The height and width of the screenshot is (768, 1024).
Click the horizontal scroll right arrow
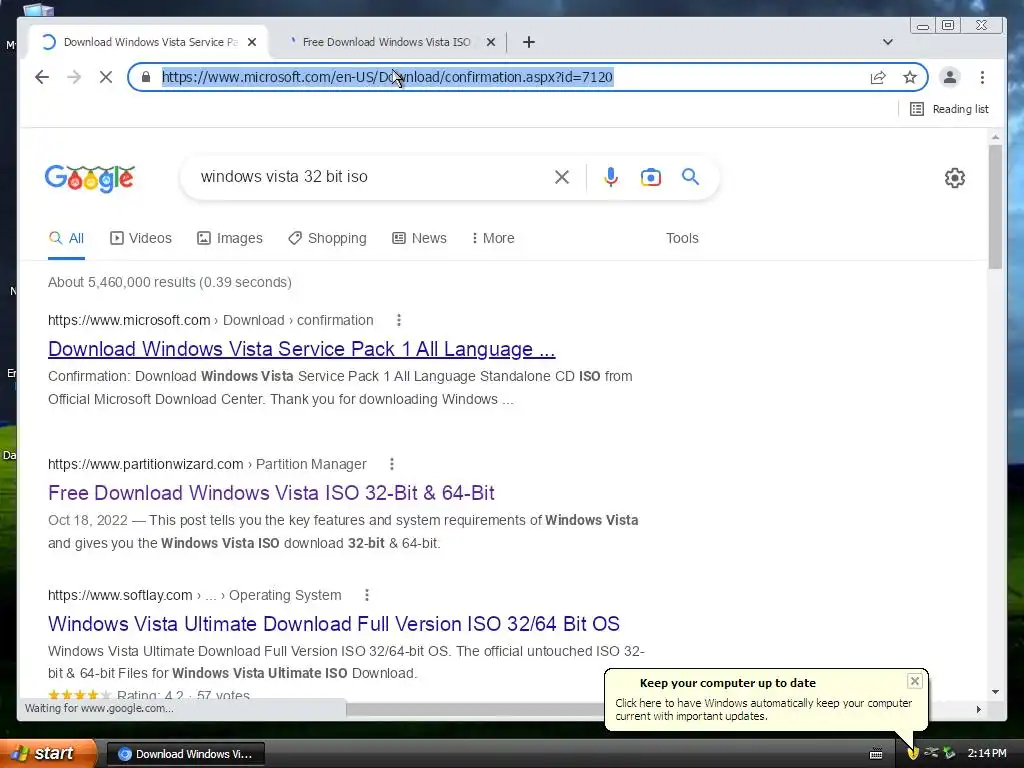[x=978, y=709]
